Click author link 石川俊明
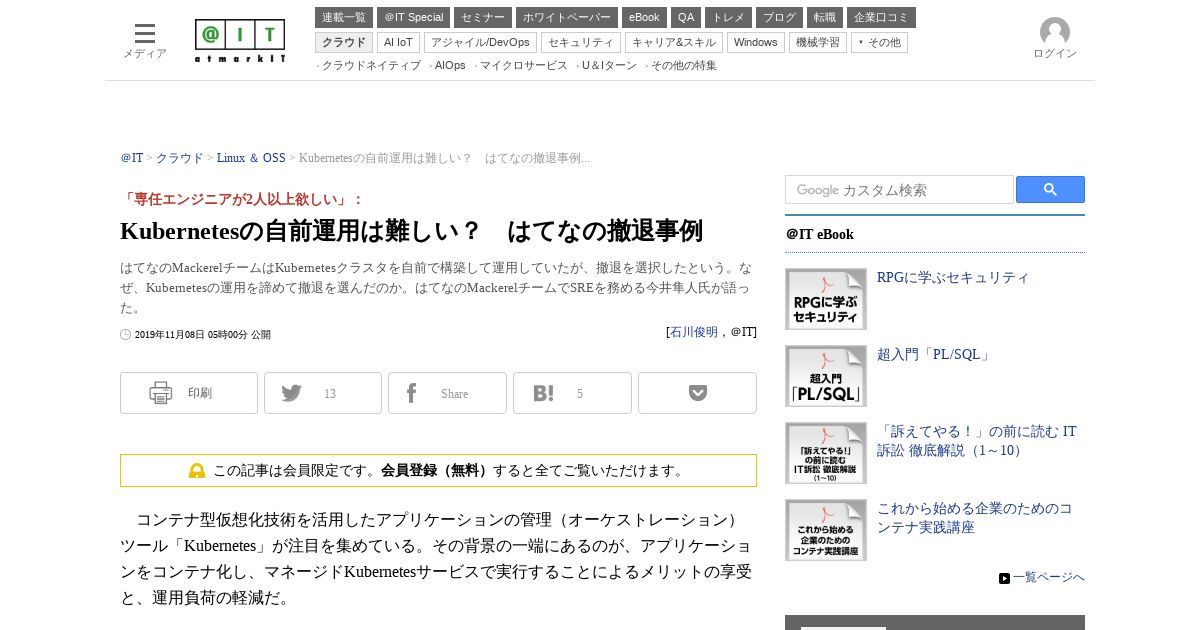 point(694,332)
